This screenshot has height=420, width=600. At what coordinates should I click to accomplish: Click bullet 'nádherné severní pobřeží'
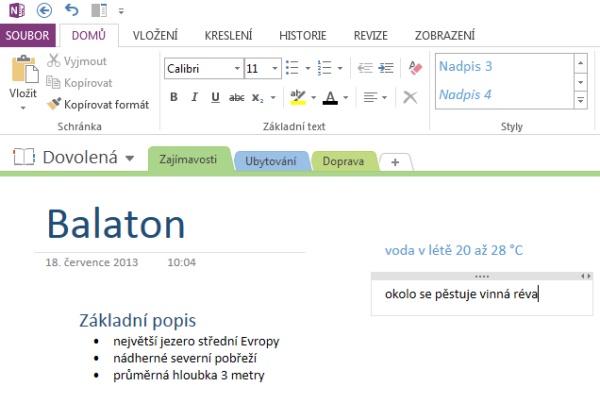185,358
